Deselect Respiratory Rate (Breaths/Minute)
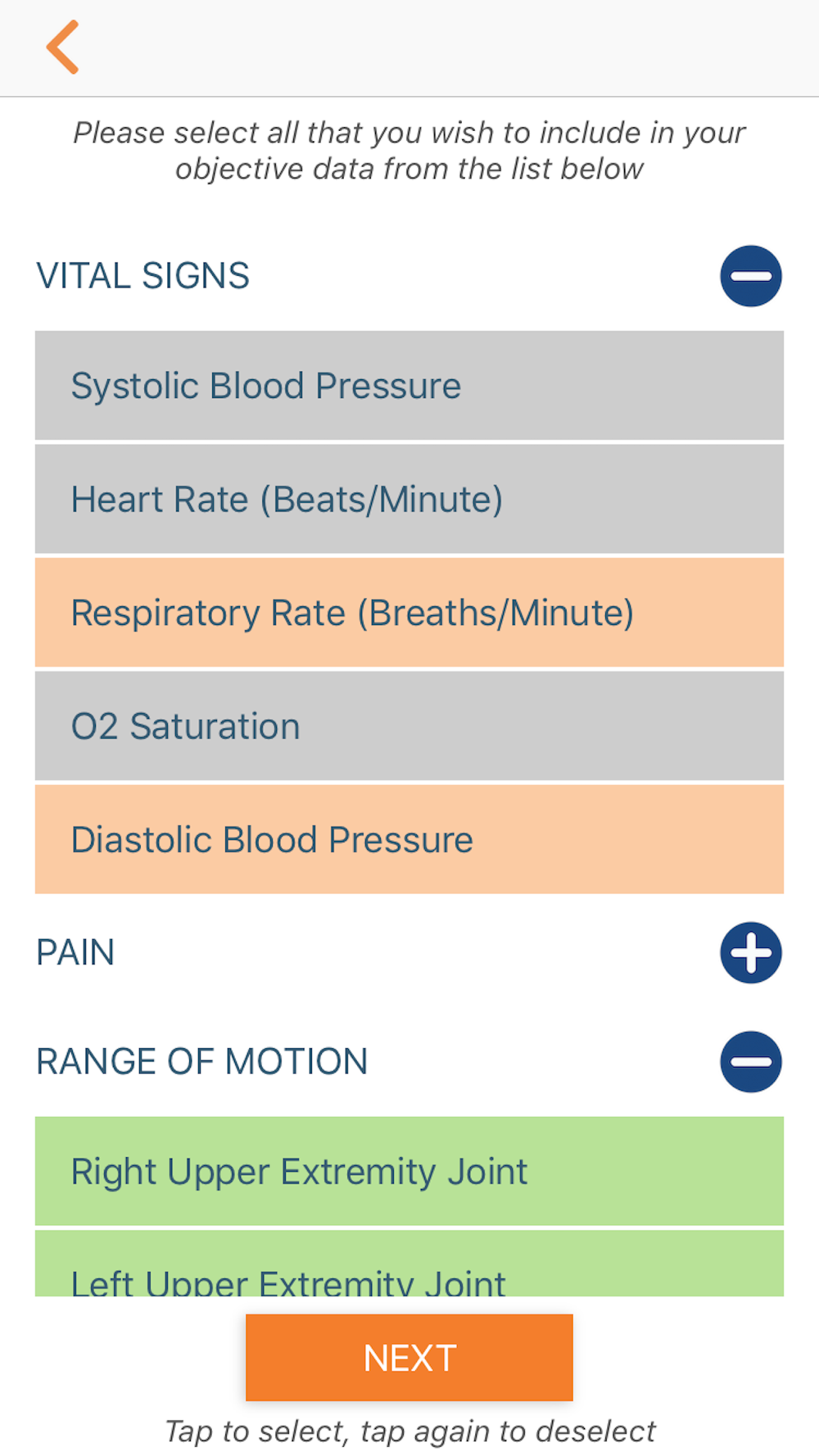This screenshot has height=1456, width=819. coord(409,613)
